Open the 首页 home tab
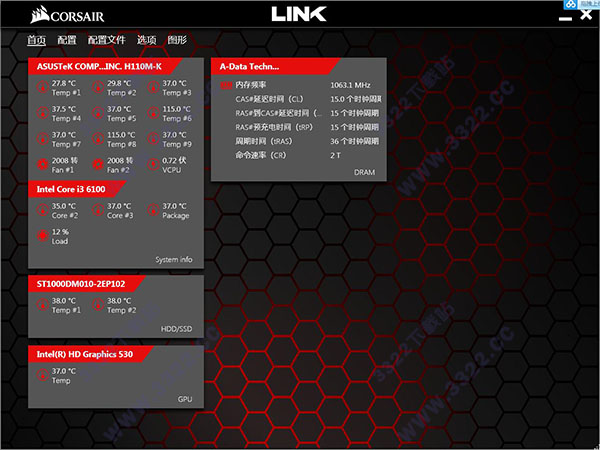 point(36,40)
